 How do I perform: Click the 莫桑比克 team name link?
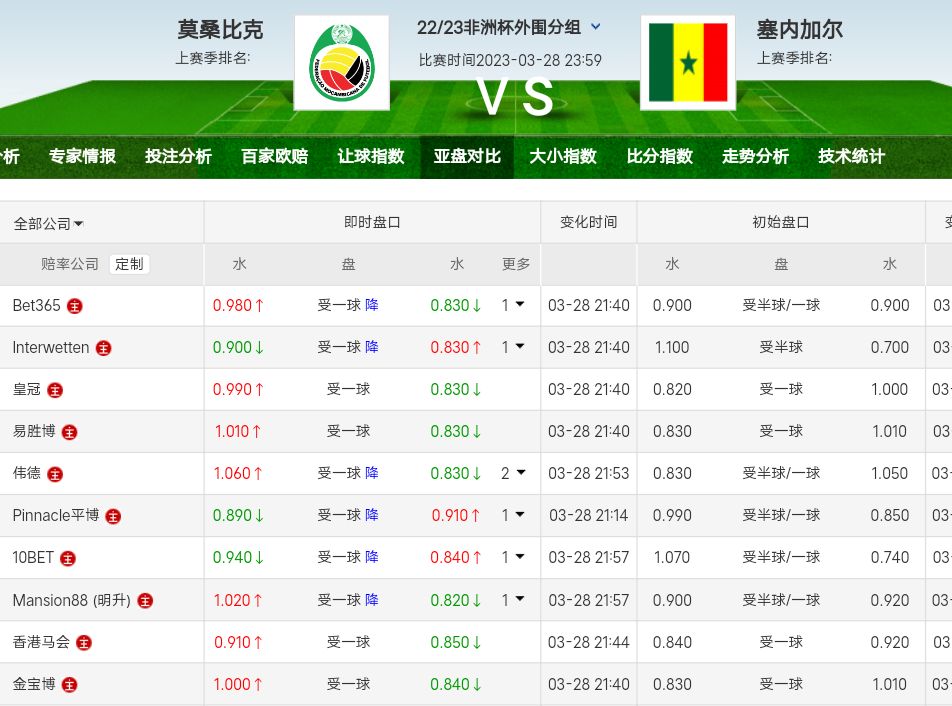tap(220, 30)
